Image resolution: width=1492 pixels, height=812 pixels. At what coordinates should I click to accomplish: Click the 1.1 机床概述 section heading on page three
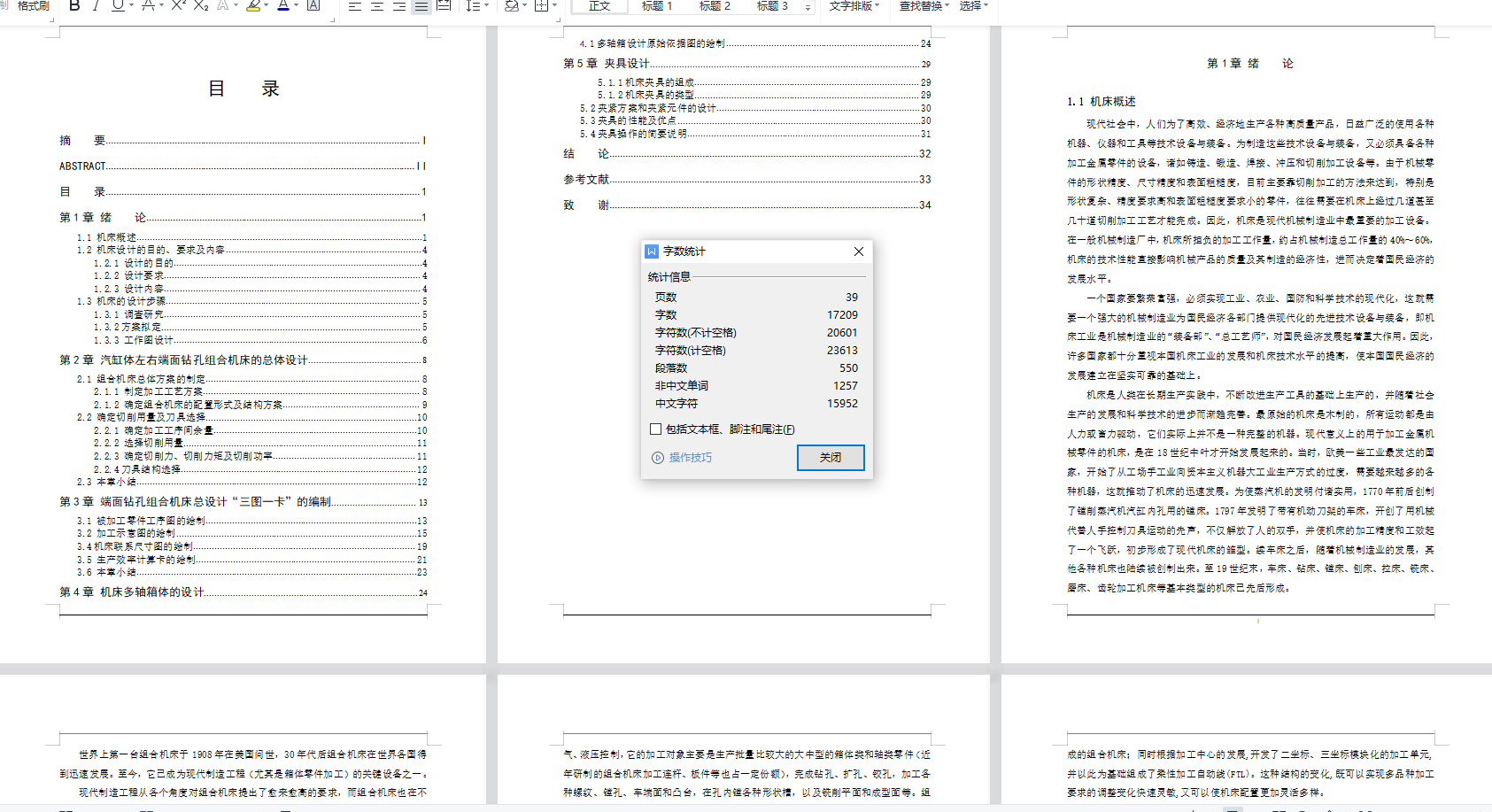click(x=1102, y=102)
